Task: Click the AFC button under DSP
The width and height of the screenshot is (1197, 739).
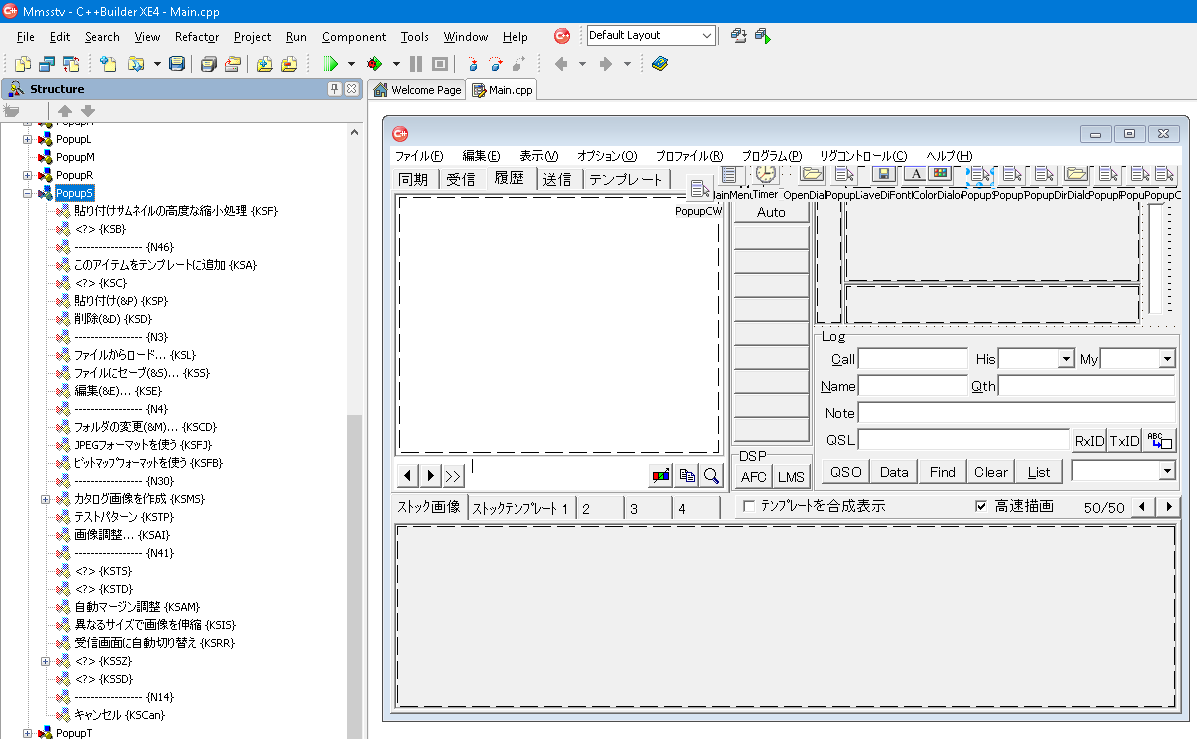Action: point(753,477)
